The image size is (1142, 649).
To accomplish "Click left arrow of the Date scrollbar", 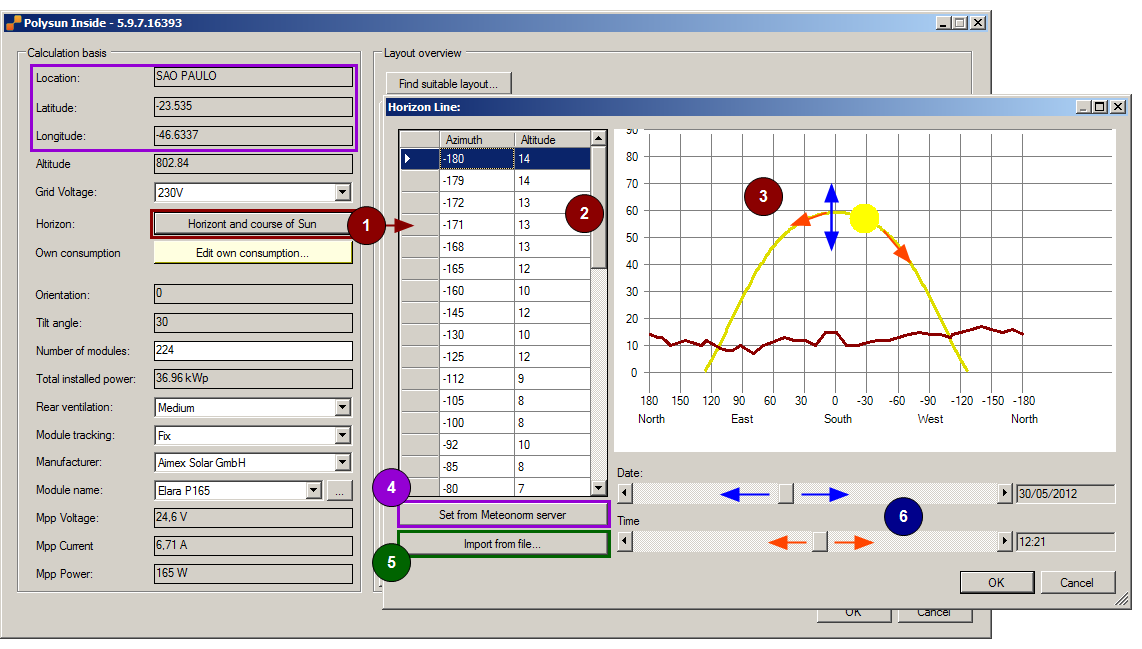I will click(625, 494).
